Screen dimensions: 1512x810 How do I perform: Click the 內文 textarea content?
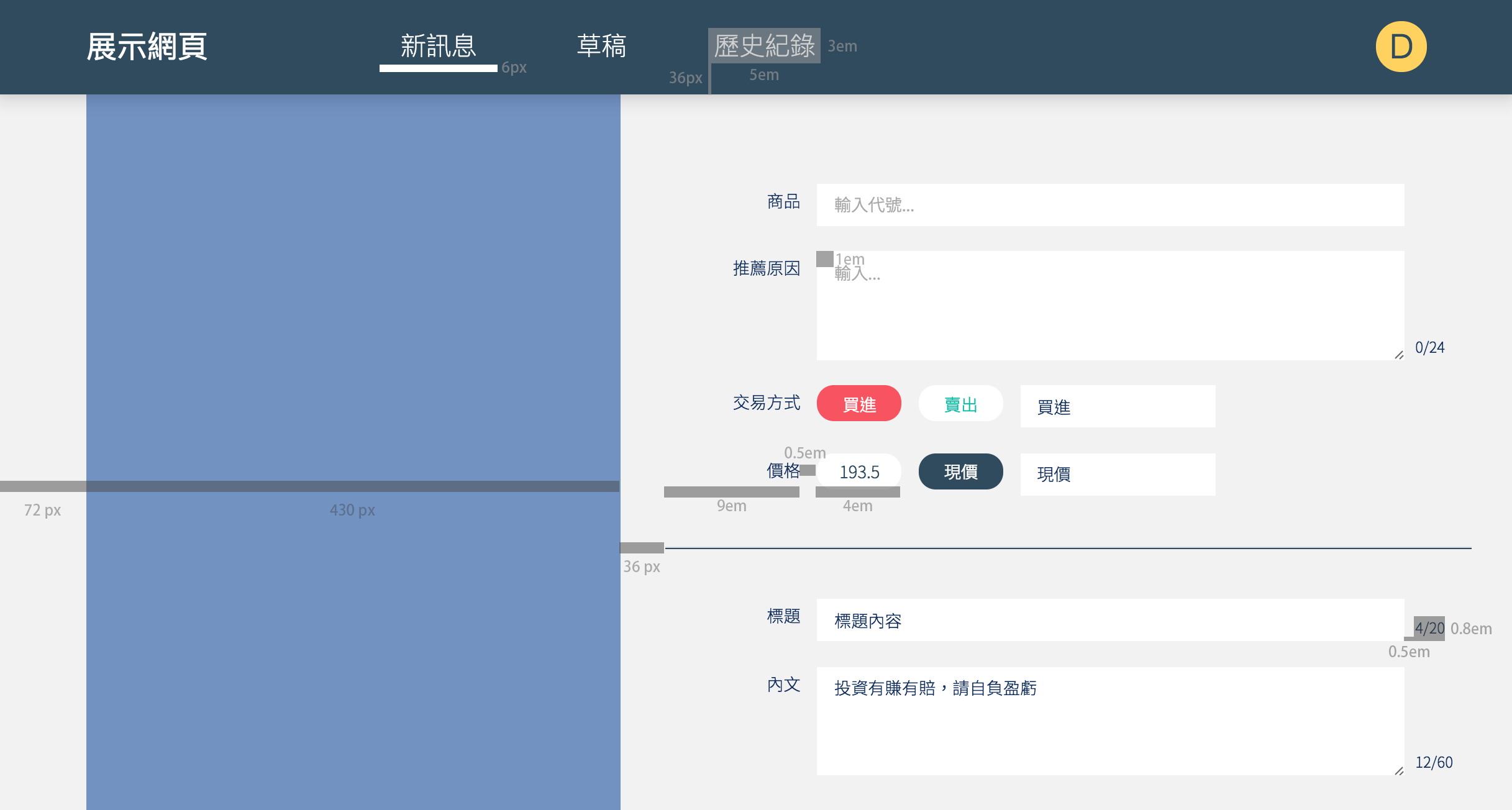1110,721
